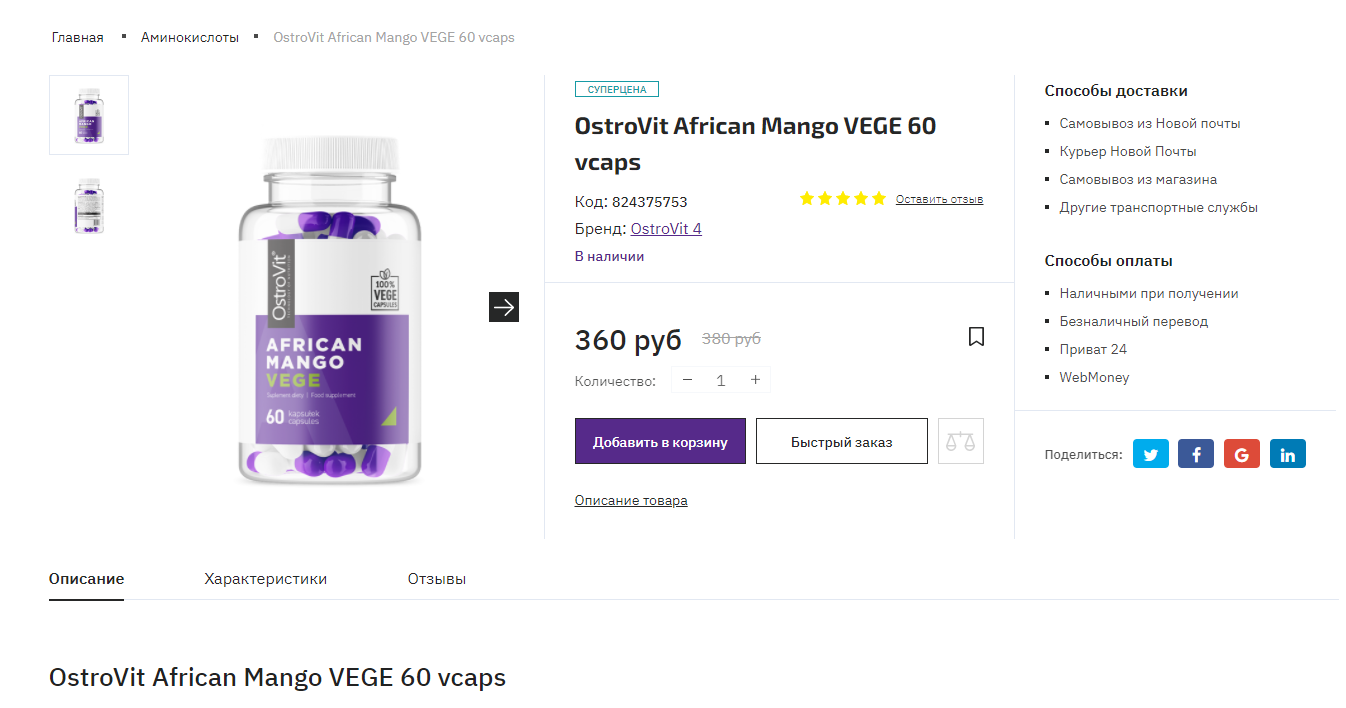The height and width of the screenshot is (708, 1346).
Task: Open the Отзывы tab
Action: tap(437, 579)
